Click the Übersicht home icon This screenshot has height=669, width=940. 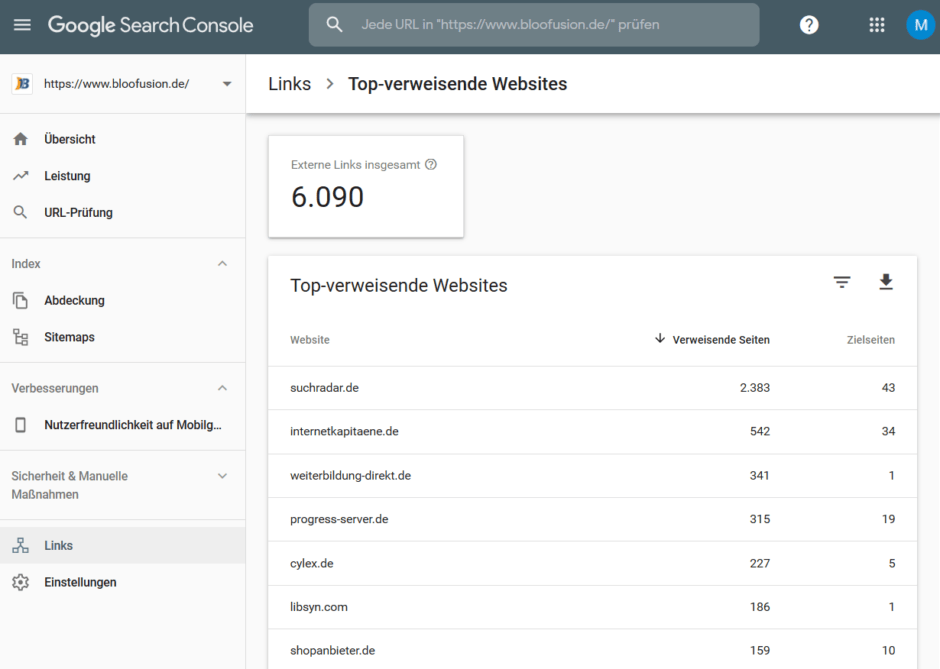[x=20, y=139]
